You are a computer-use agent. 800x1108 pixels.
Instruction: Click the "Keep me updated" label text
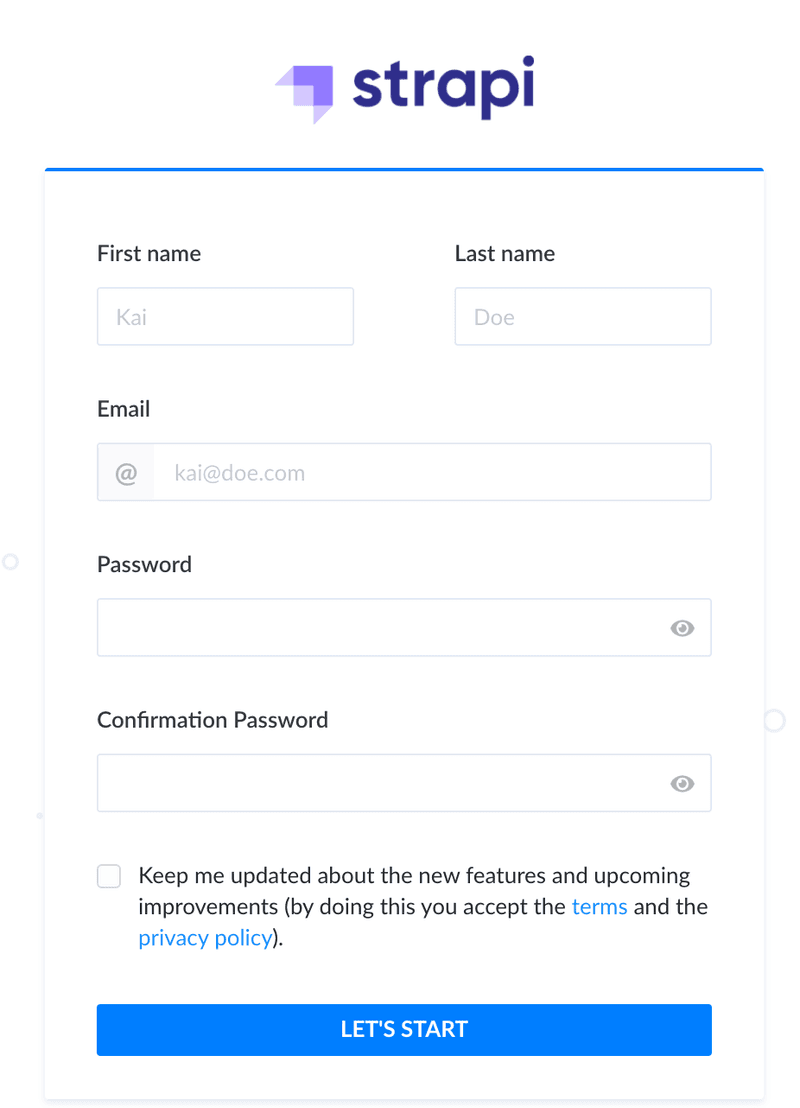click(x=414, y=876)
